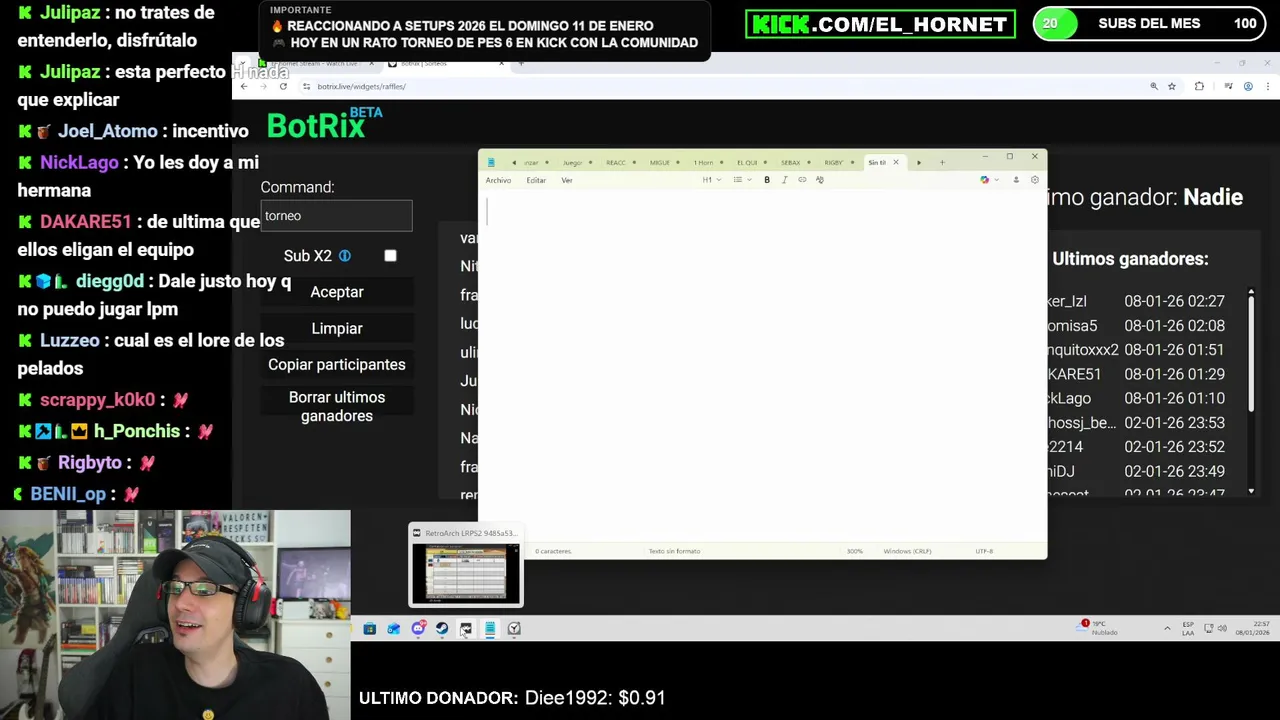The image size is (1280, 720).
Task: Click 'Texto sin formato' in status bar
Action: point(674,551)
